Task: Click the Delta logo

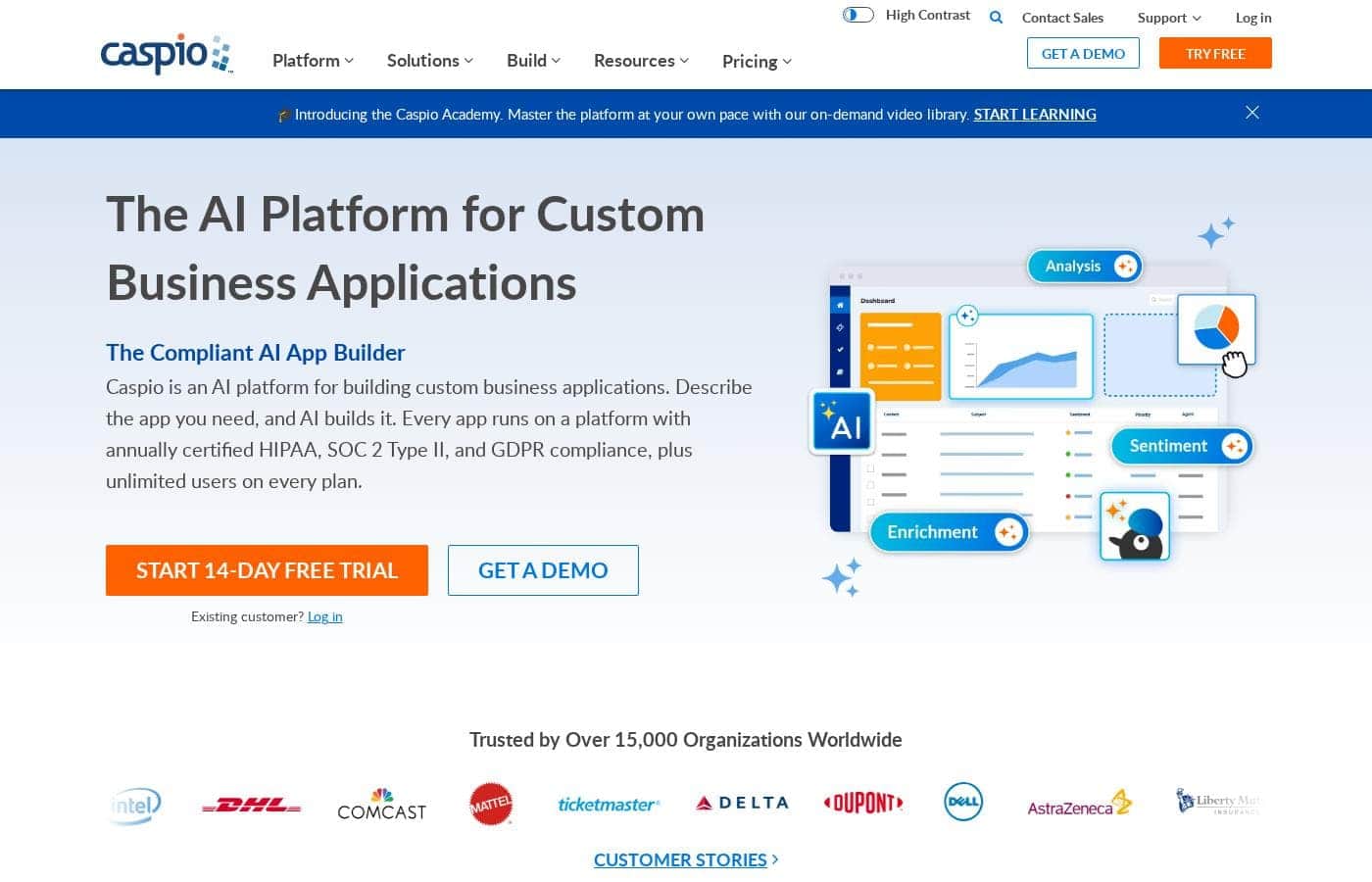Action: click(x=742, y=803)
